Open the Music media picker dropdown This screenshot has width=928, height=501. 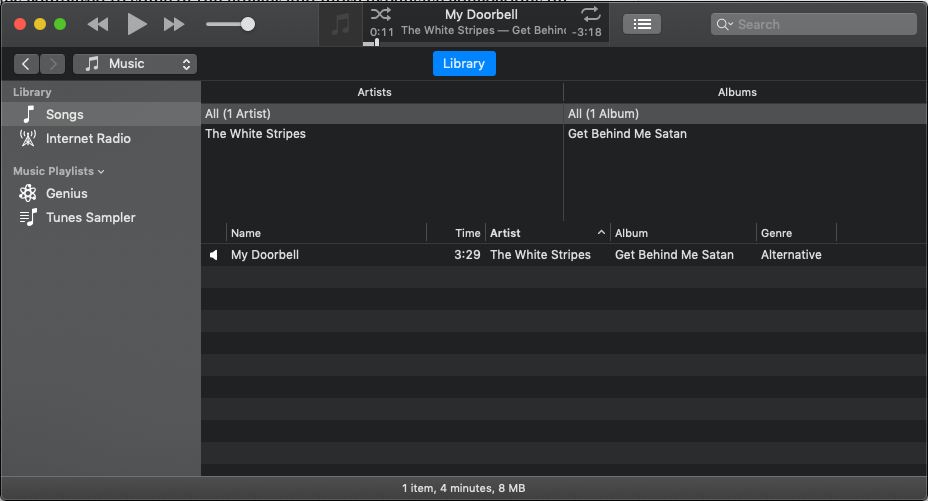[135, 64]
